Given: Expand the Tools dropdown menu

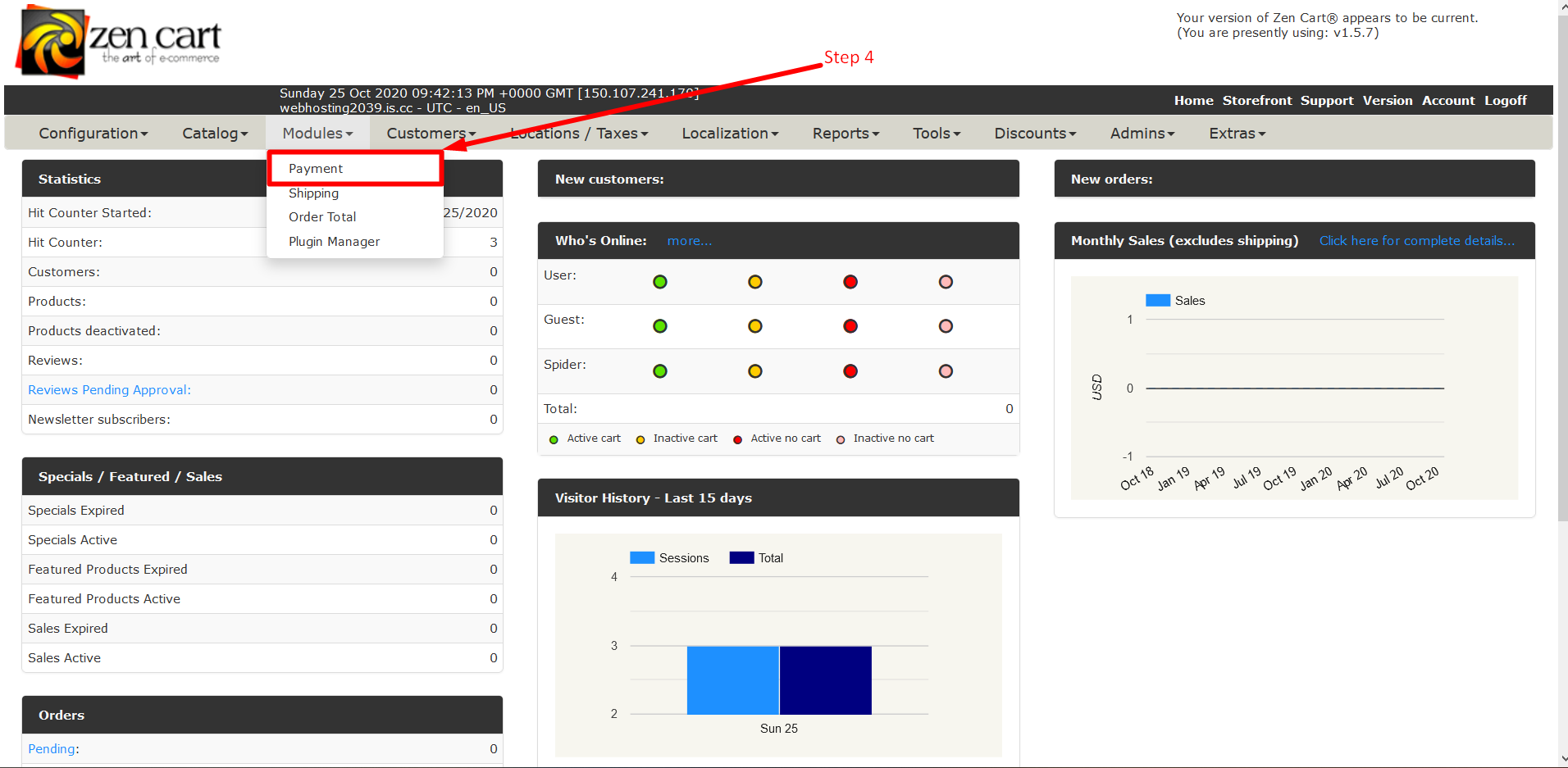Looking at the screenshot, I should point(937,134).
